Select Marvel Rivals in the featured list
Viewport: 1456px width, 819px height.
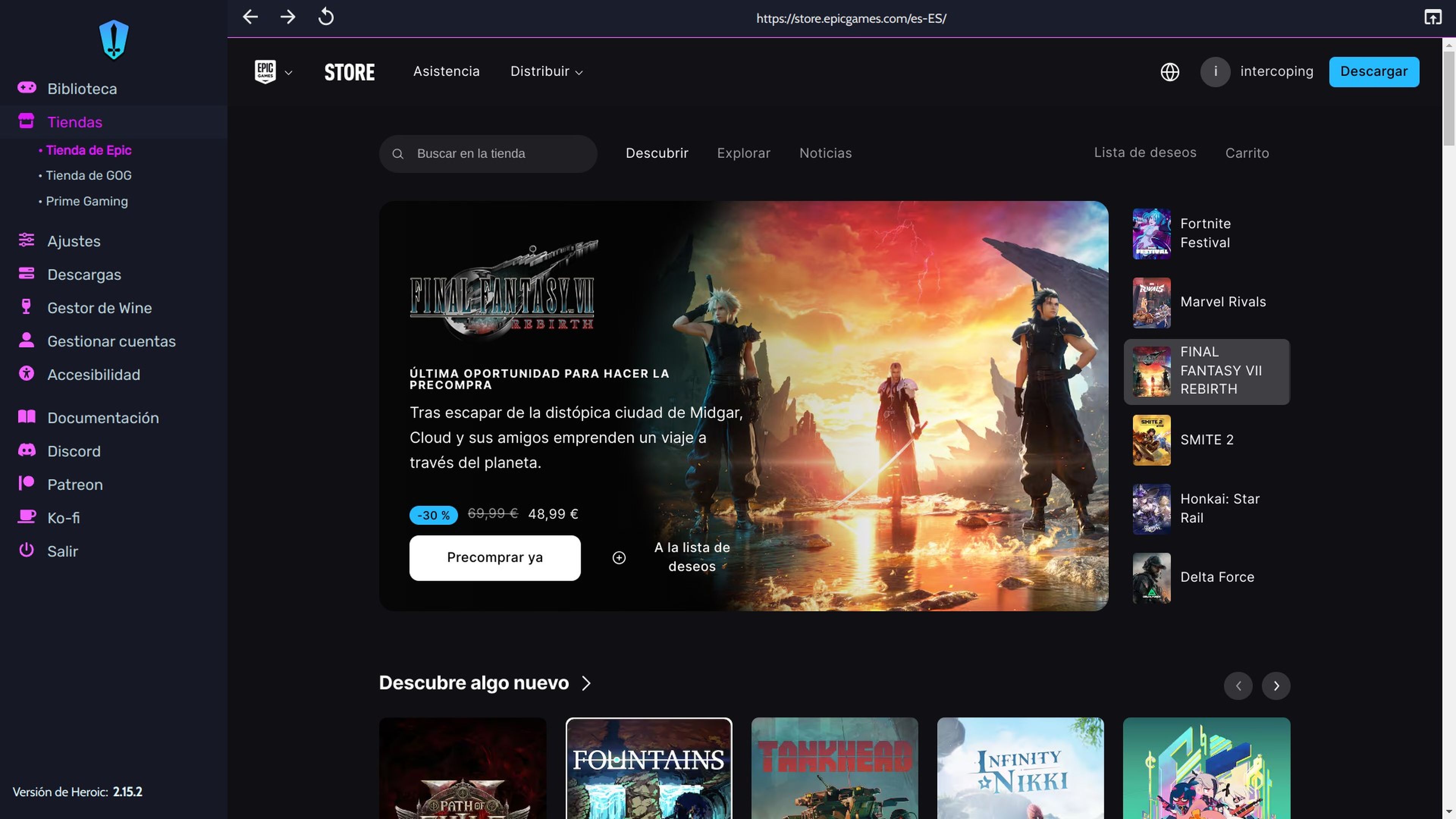click(1206, 303)
